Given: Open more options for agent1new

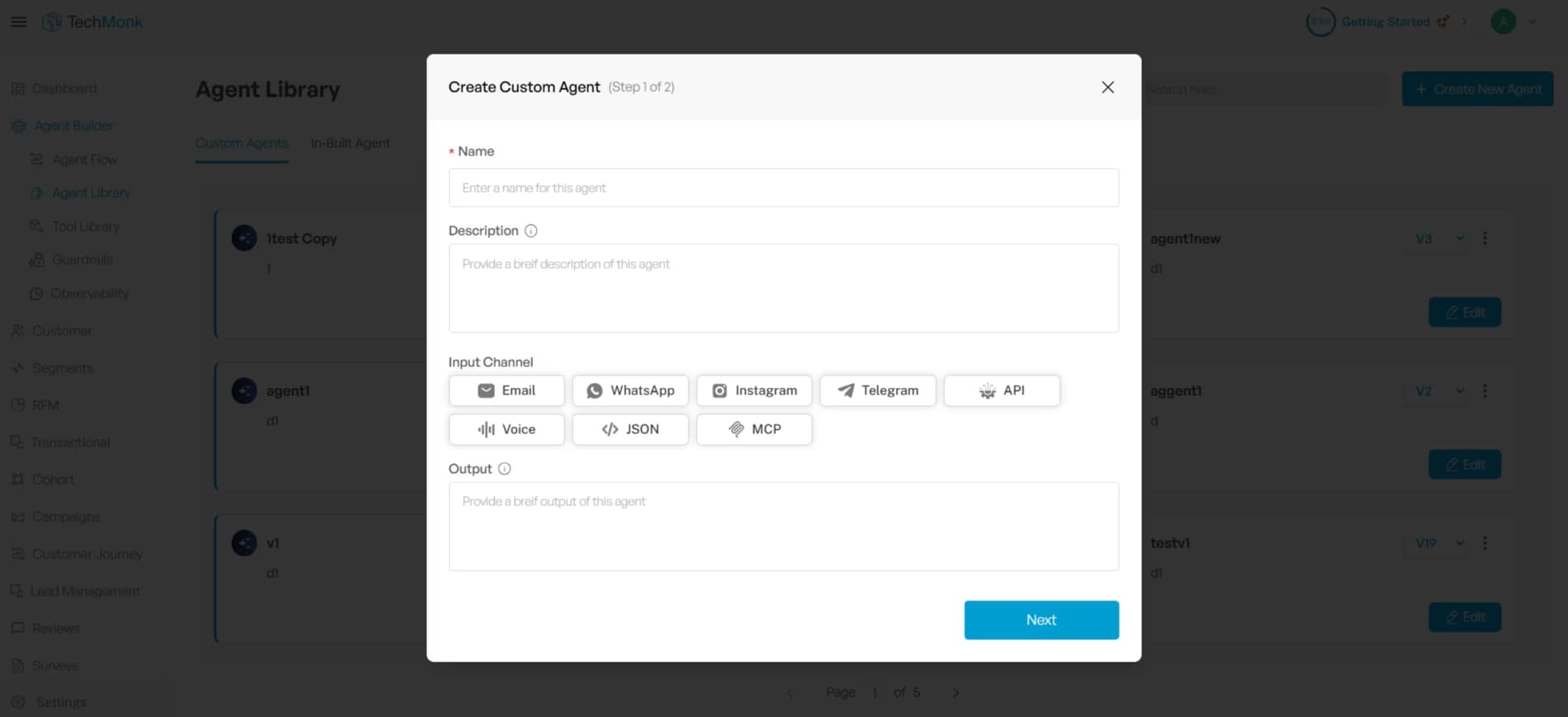Looking at the screenshot, I should pyautogui.click(x=1485, y=238).
